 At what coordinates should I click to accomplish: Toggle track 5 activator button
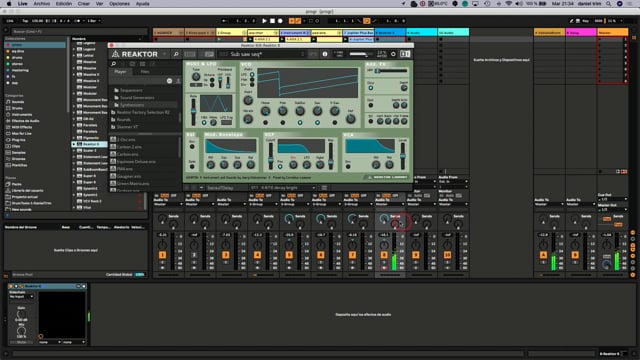click(289, 255)
